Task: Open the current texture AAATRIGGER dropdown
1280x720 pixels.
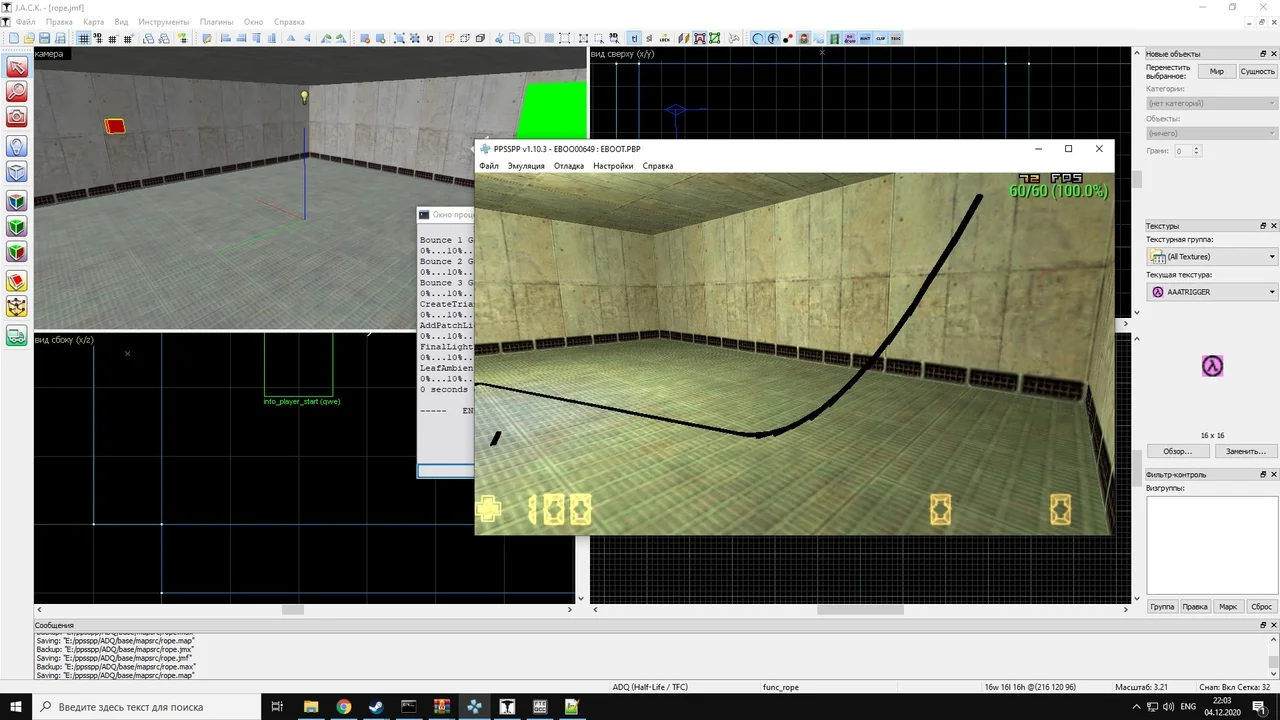Action: 1212,292
